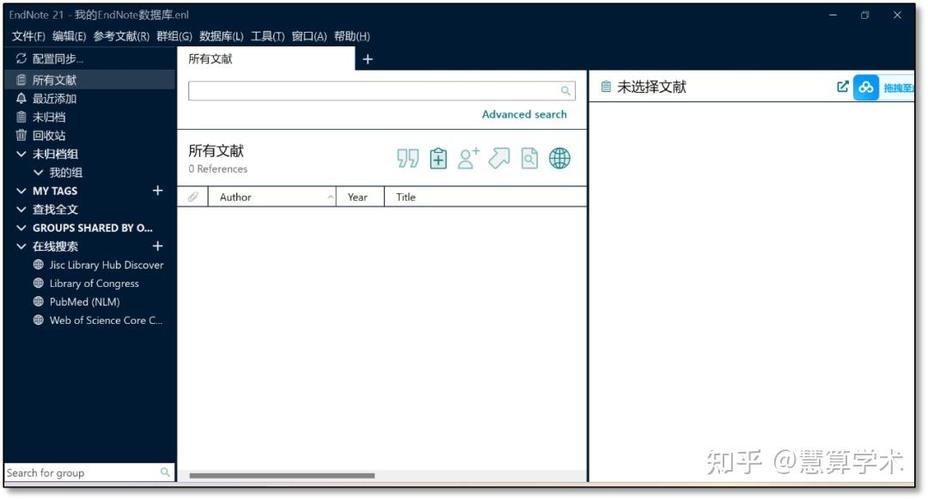Open the 文件(F) menu
The width and height of the screenshot is (928, 500).
(28, 36)
